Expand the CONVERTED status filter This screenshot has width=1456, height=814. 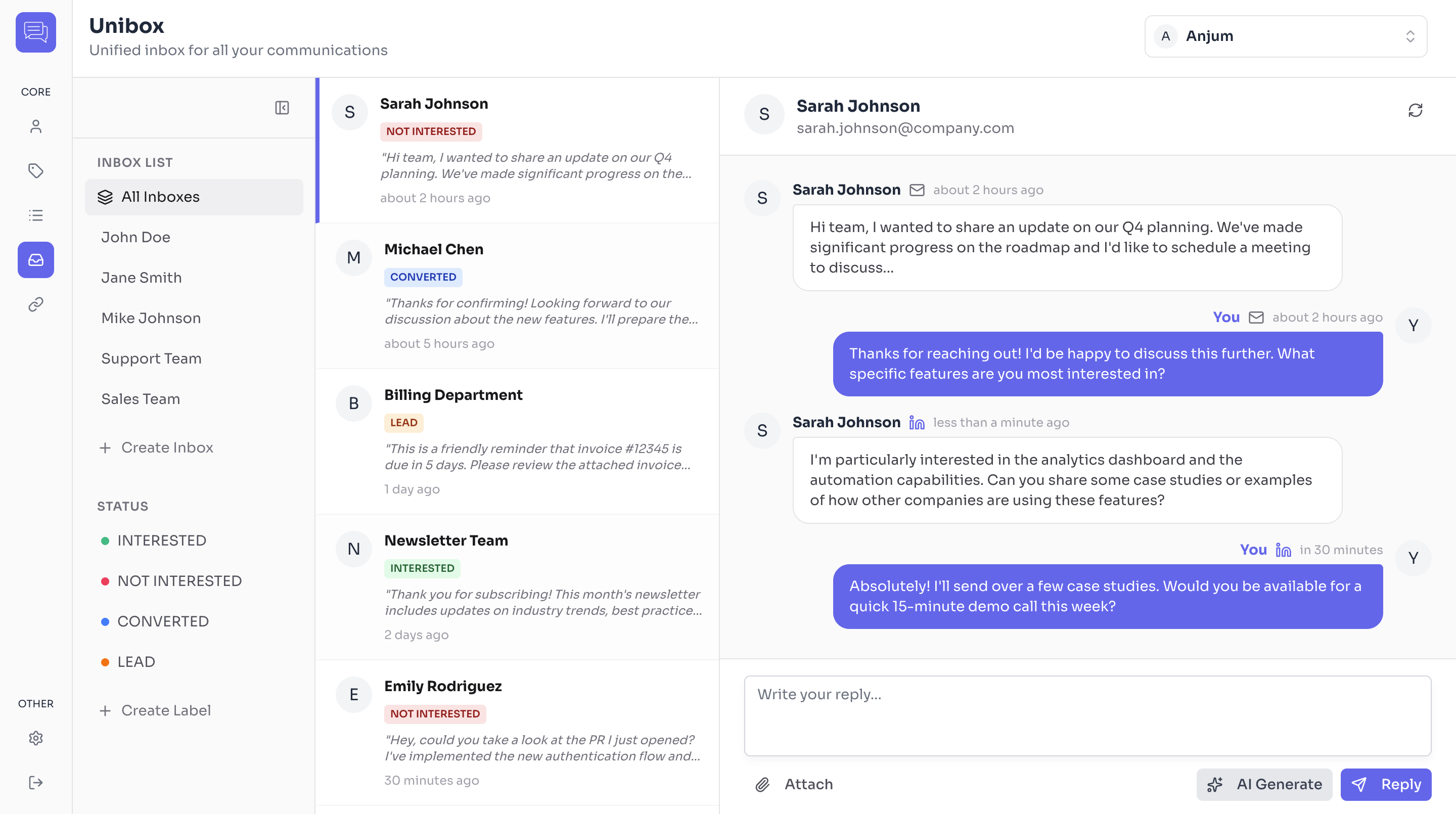[162, 621]
